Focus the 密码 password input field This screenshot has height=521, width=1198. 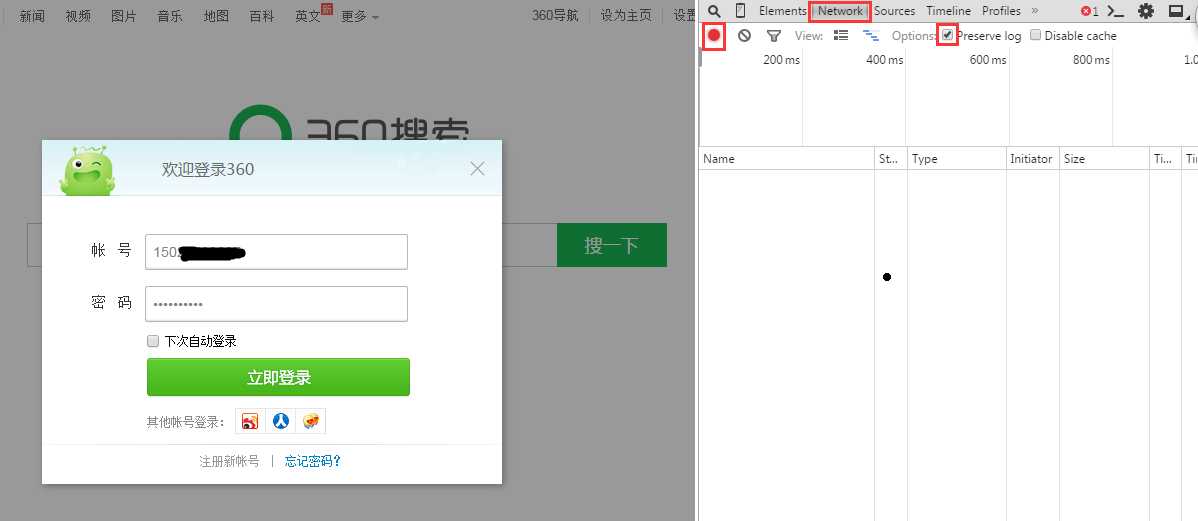[277, 304]
